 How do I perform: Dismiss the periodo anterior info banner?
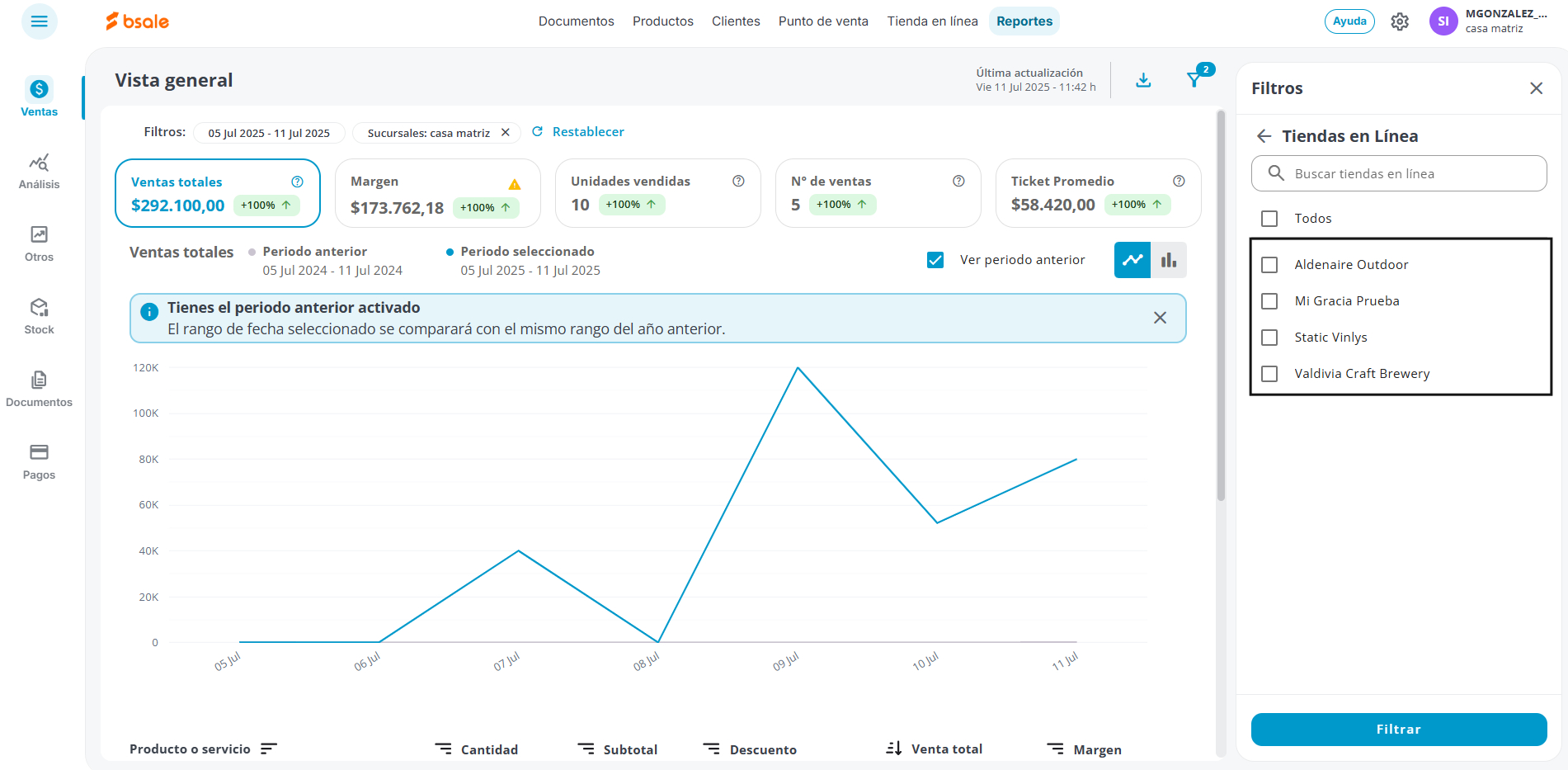click(1160, 318)
